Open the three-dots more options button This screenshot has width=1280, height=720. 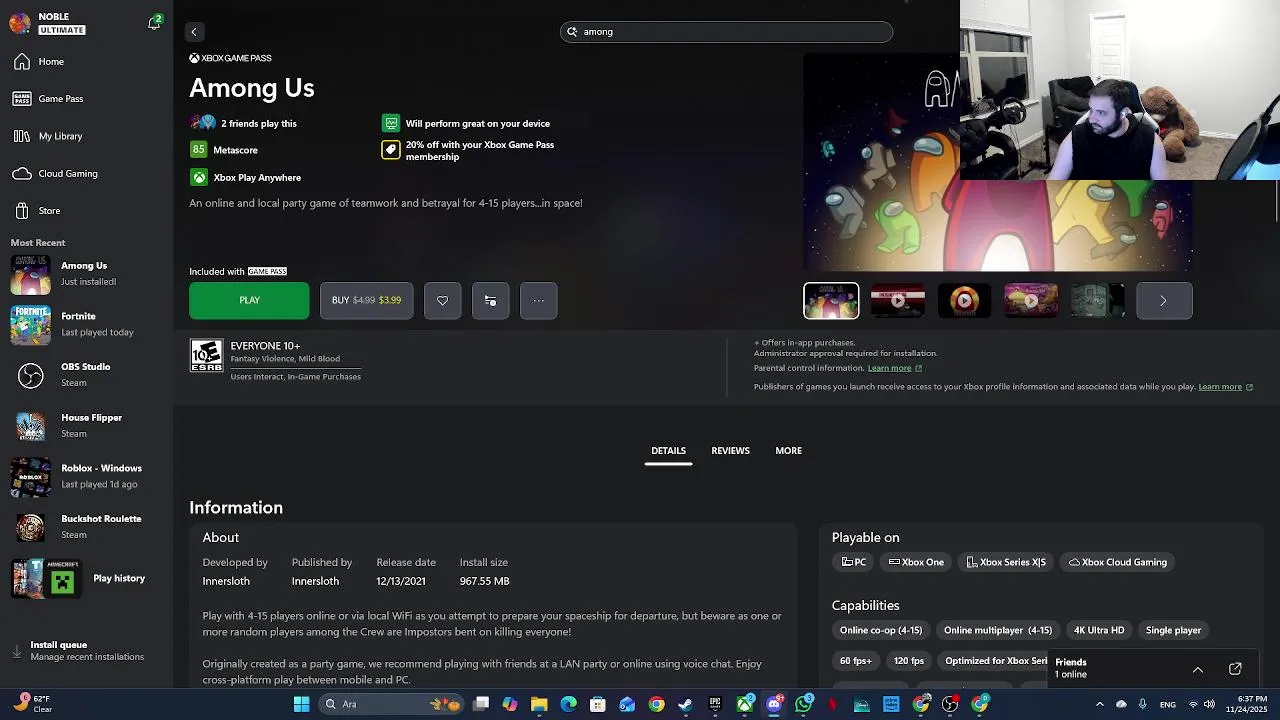pos(538,301)
